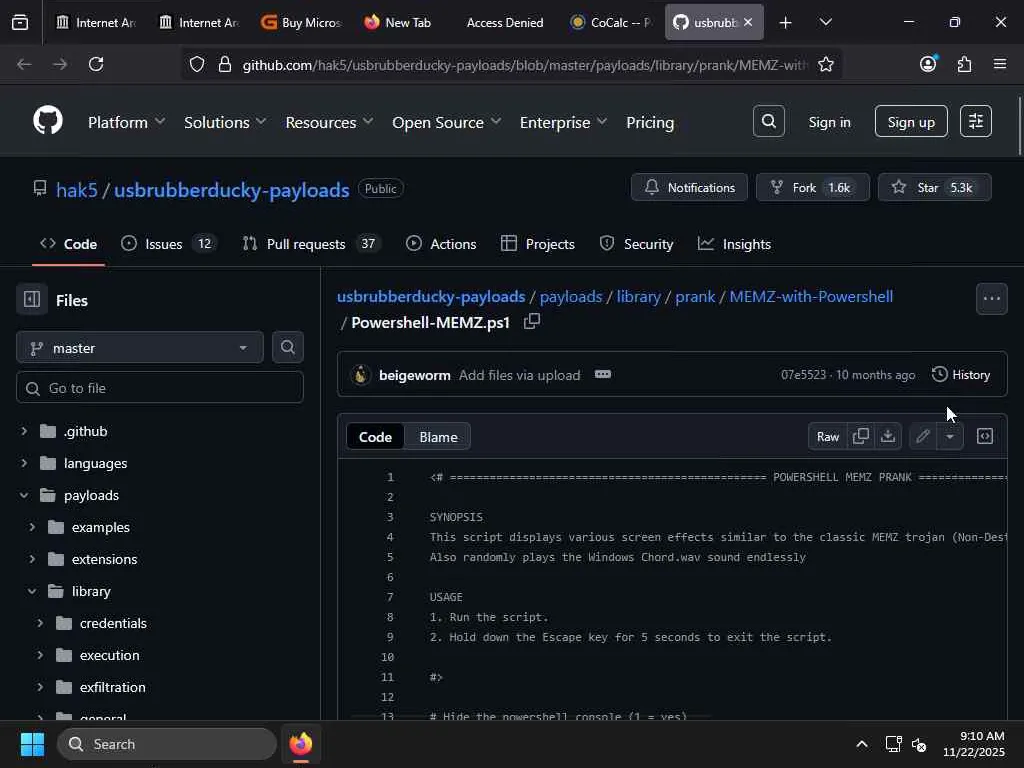Screen dimensions: 1024x768
Task: Click the site security lock icon
Action: point(225,64)
